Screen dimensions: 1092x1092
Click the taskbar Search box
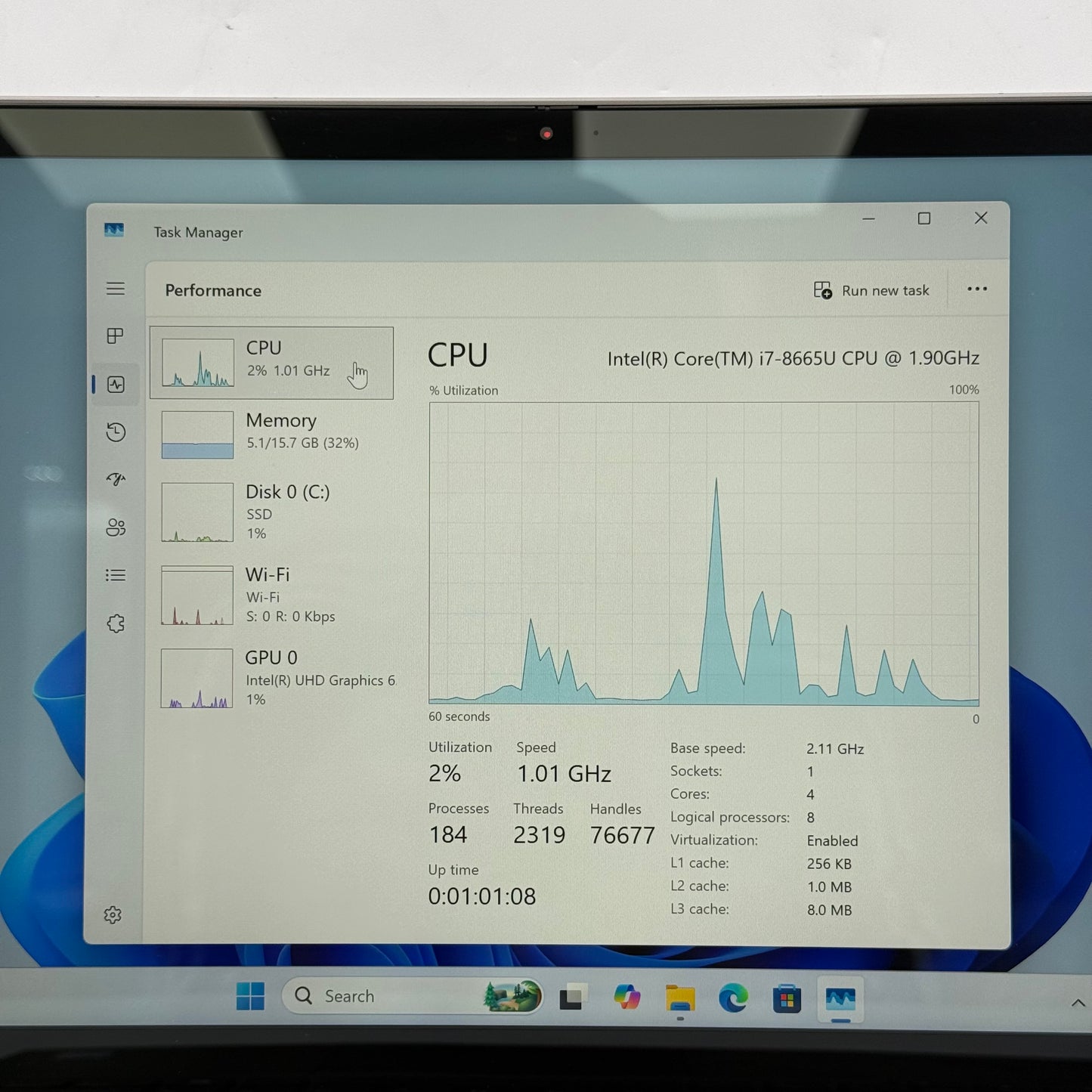click(x=412, y=996)
